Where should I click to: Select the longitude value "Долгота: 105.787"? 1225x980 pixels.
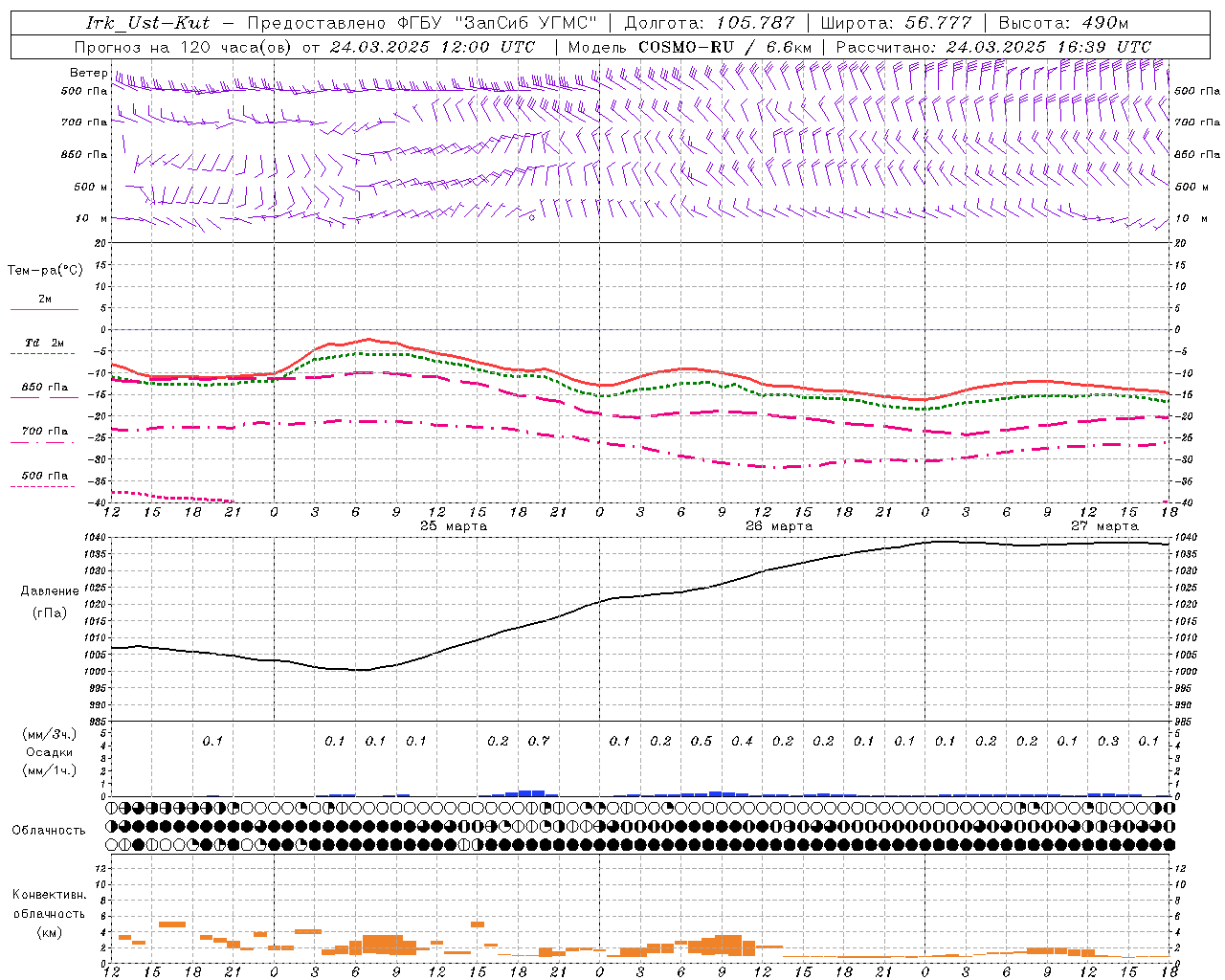(709, 23)
